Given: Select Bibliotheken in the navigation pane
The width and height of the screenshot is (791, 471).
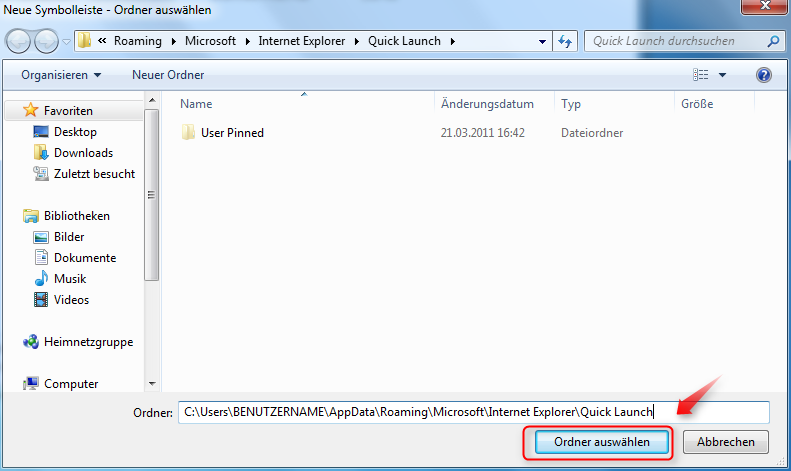Looking at the screenshot, I should point(77,216).
